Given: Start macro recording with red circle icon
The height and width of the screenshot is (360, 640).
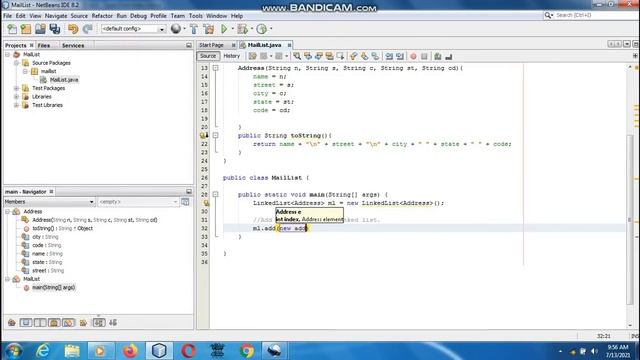Looking at the screenshot, I should [x=413, y=56].
